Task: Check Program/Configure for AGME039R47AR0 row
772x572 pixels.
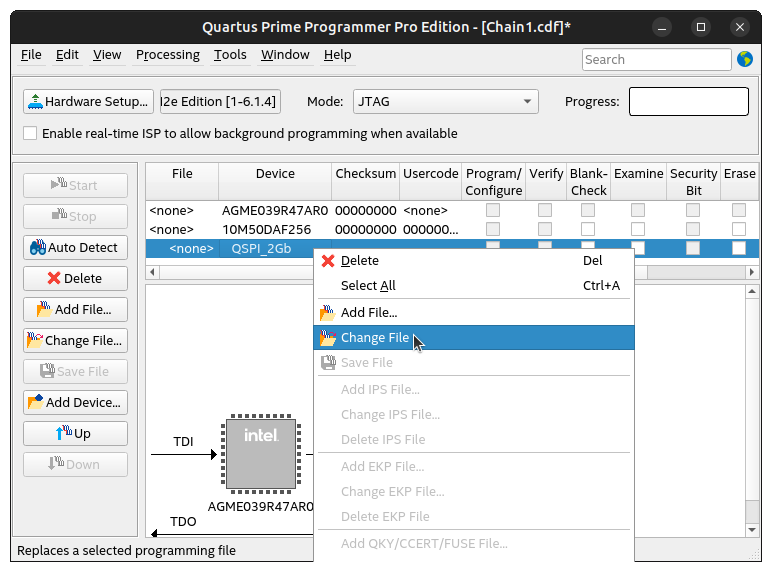Action: (x=493, y=211)
